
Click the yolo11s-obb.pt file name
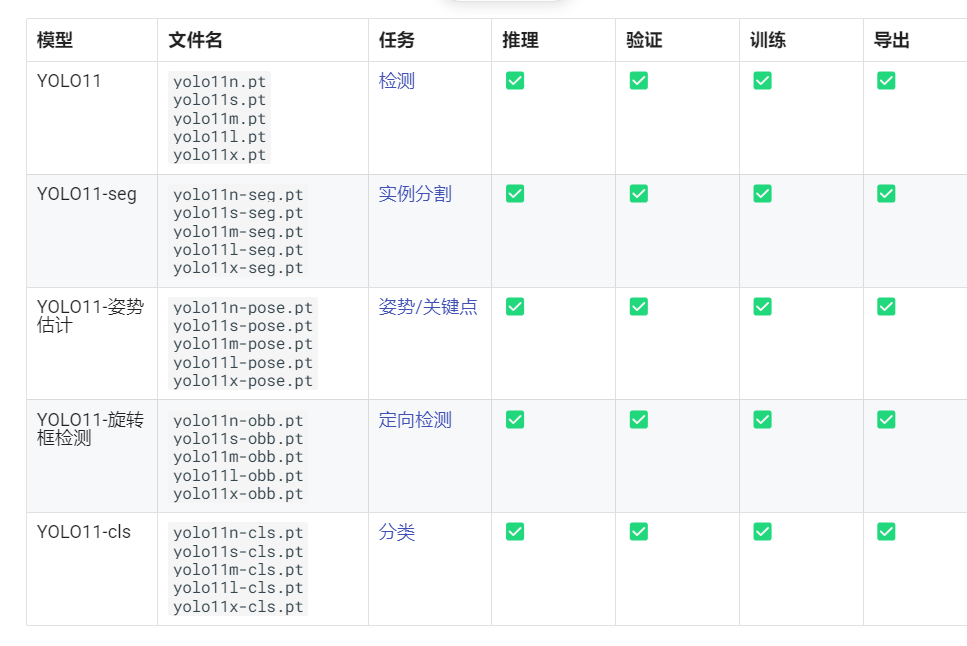[238, 439]
